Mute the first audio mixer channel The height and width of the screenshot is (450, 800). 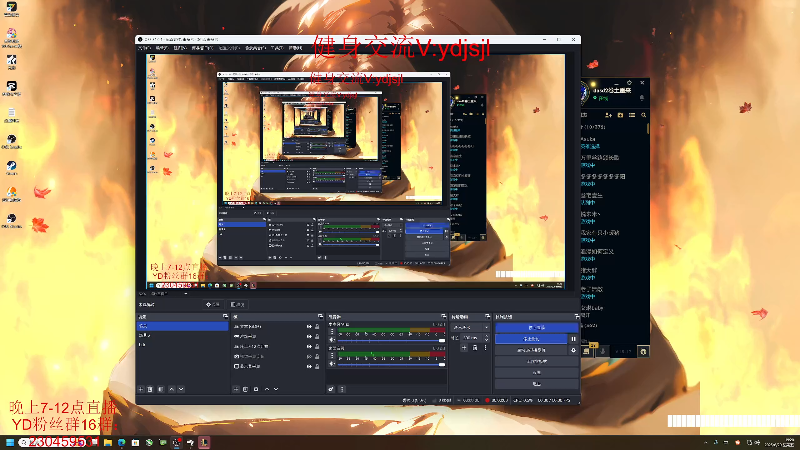(x=332, y=340)
